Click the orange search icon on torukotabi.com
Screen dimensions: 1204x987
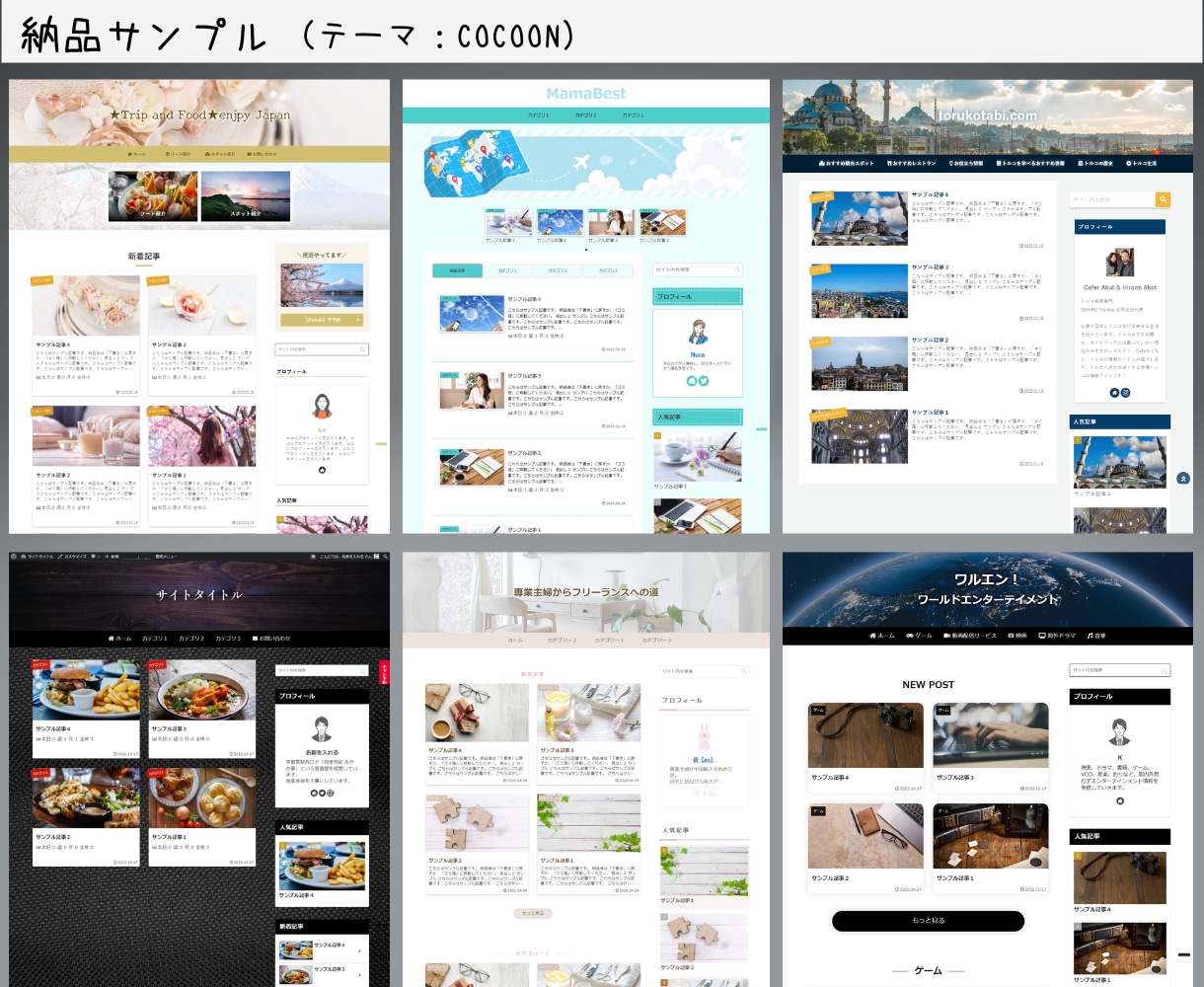(x=1163, y=199)
